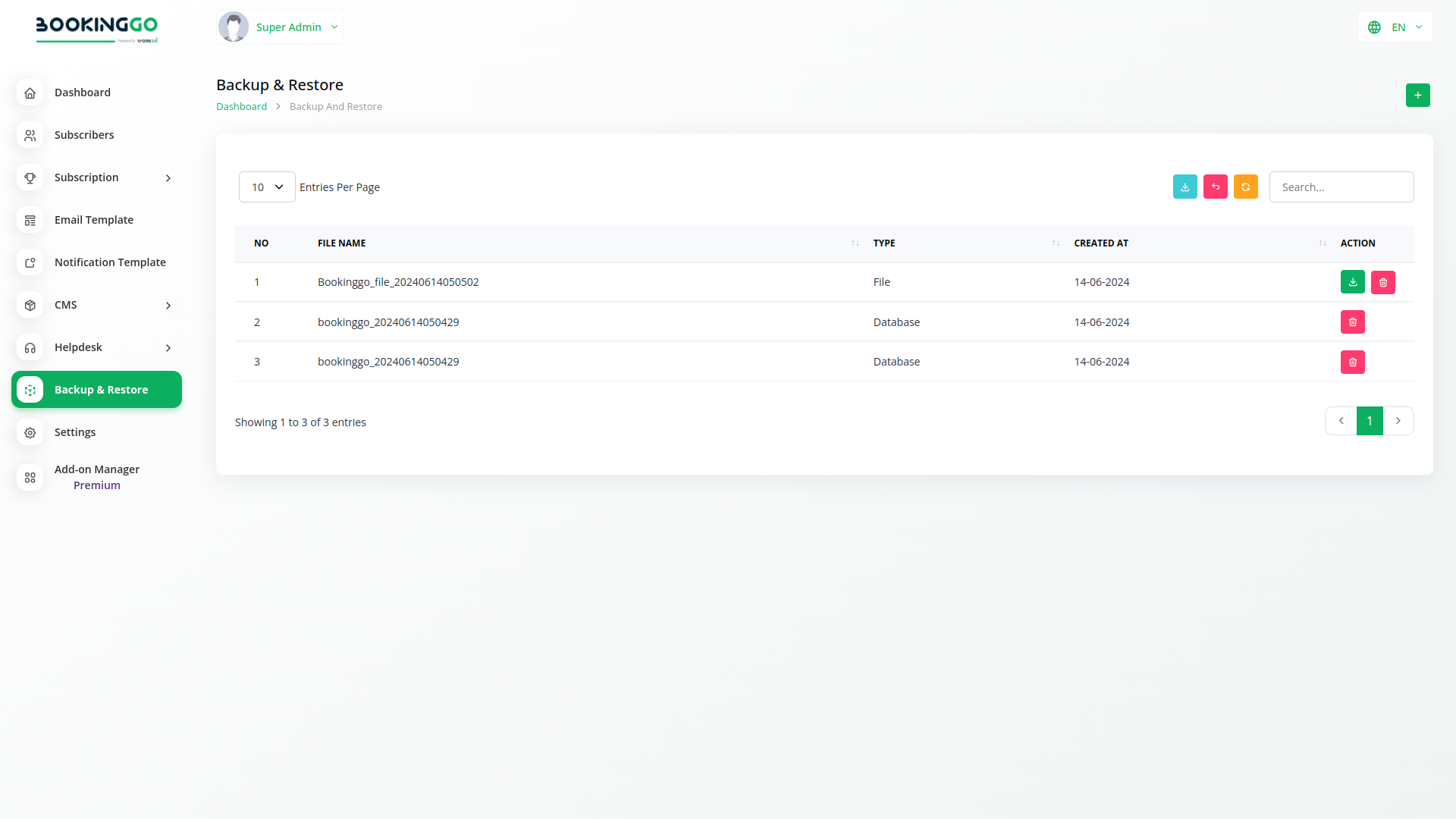This screenshot has height=819, width=1456.
Task: Delete the Bookinggo_file_20240614050502 backup row
Action: coord(1382,283)
